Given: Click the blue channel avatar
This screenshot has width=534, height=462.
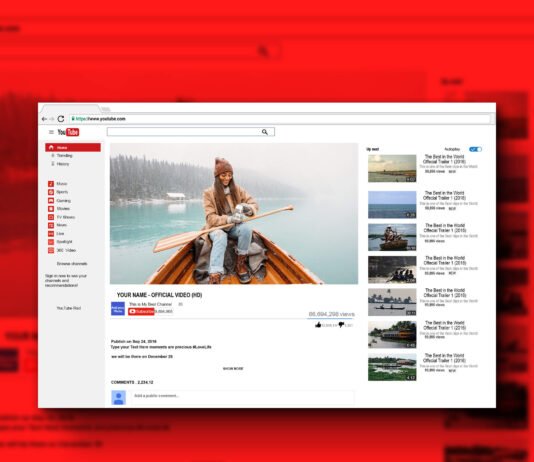Looking at the screenshot, I should 118,308.
